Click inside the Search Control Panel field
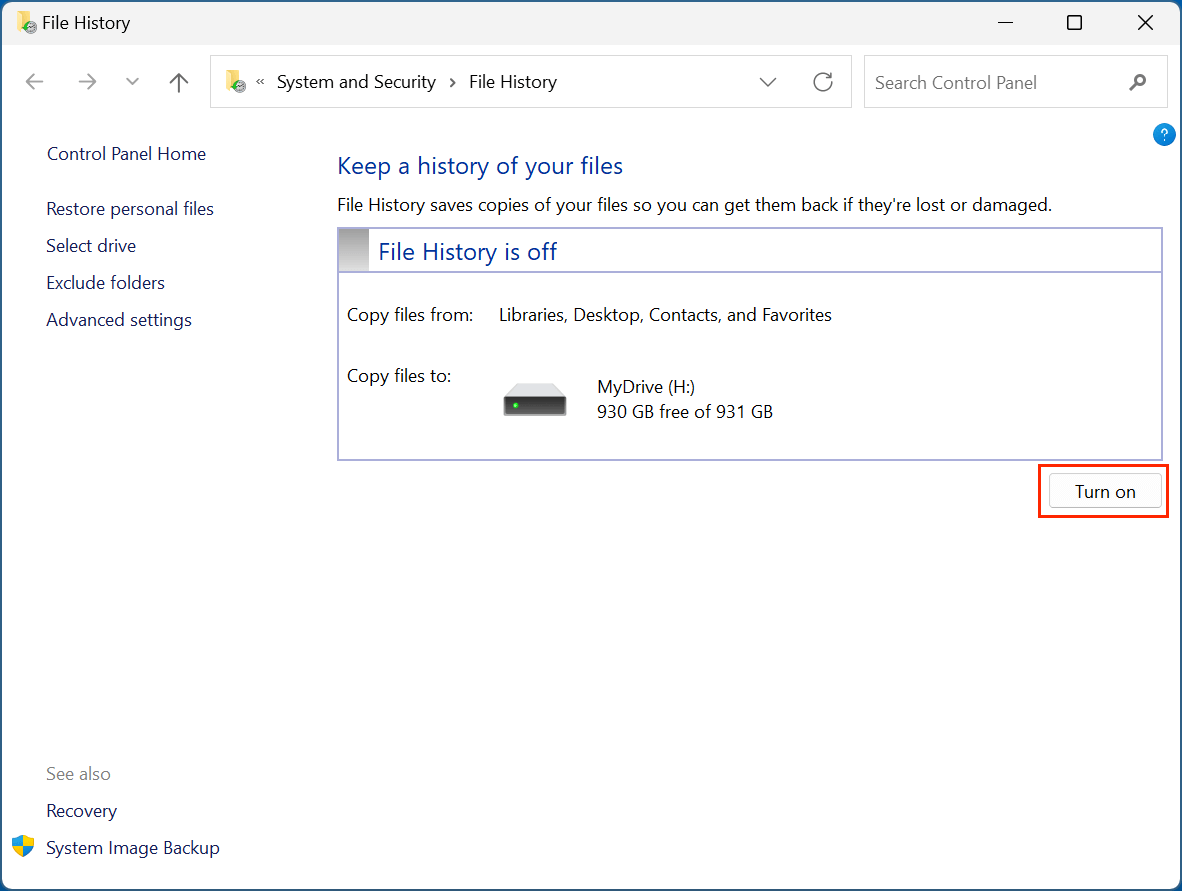This screenshot has width=1182, height=891. point(980,82)
